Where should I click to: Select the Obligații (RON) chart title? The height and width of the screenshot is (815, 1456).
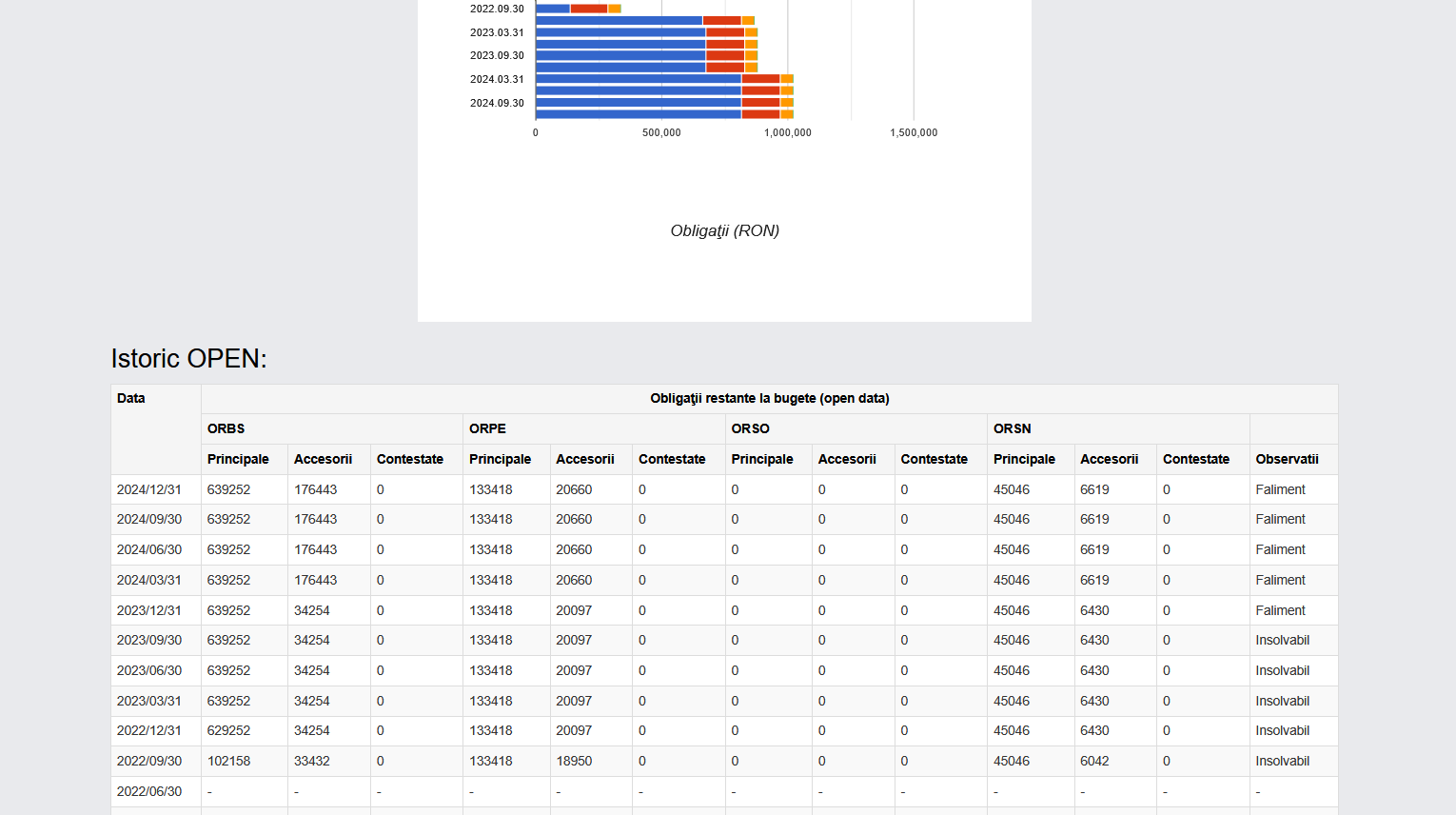(724, 230)
